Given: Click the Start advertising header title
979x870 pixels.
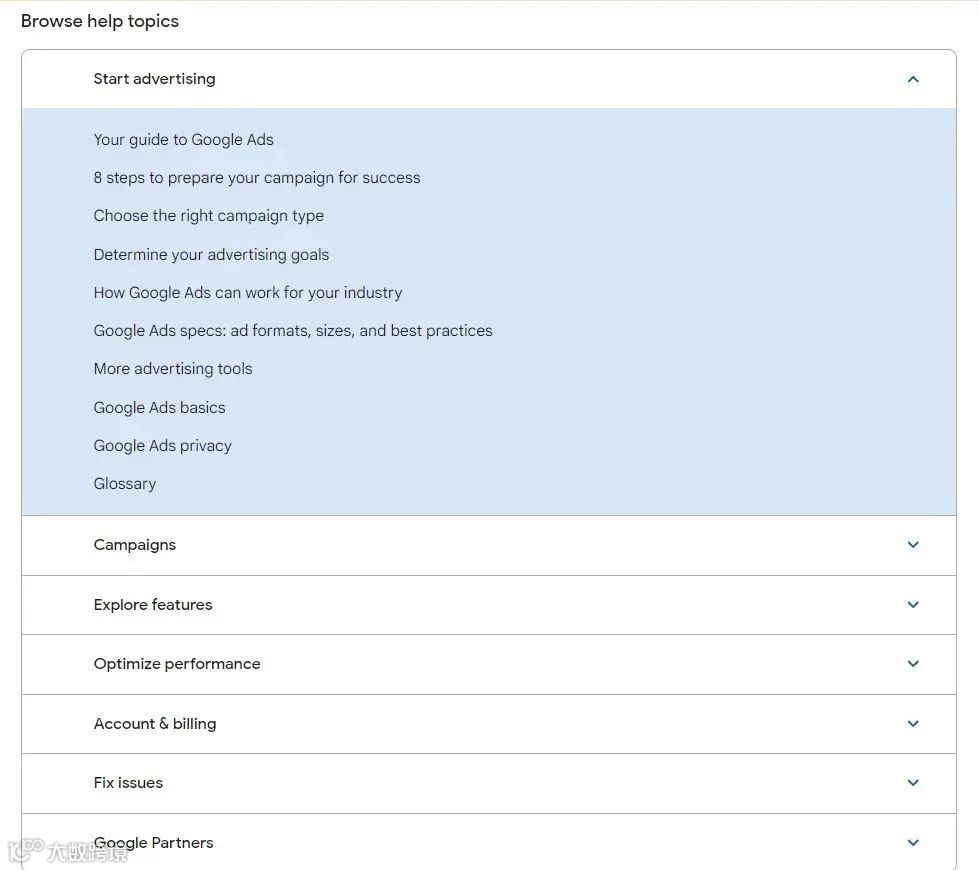Looking at the screenshot, I should [x=154, y=79].
